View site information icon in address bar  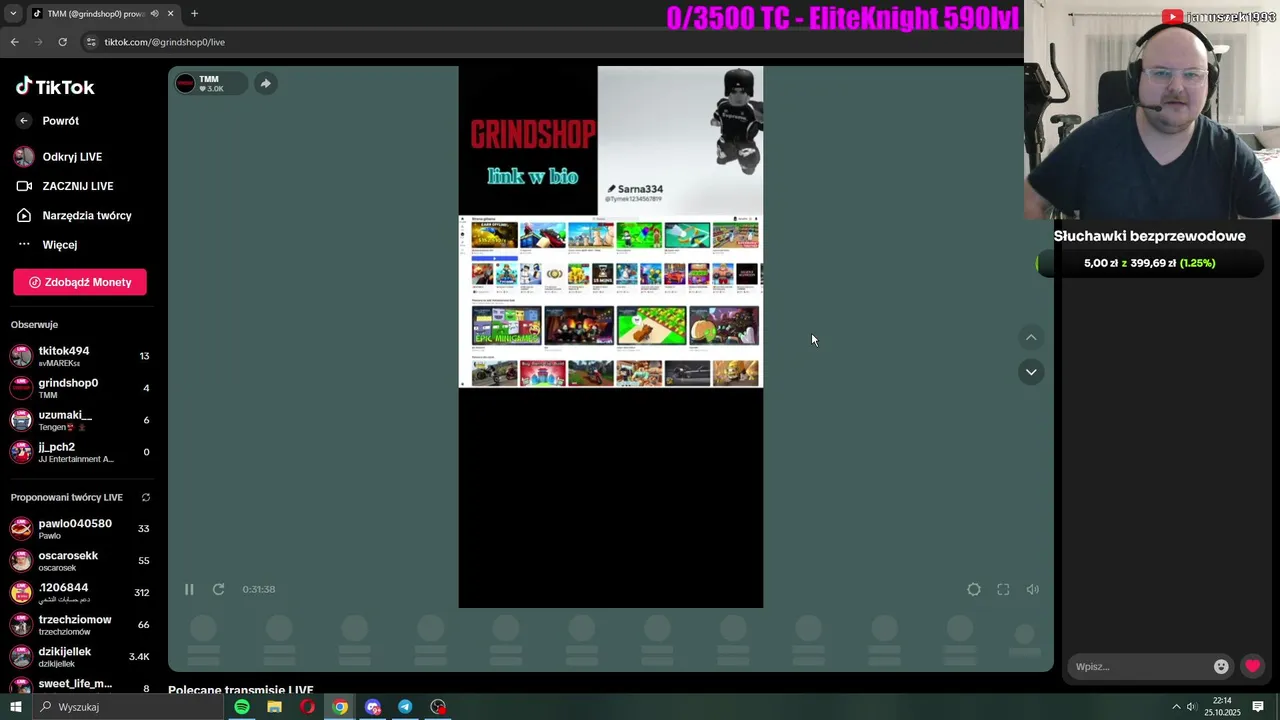tap(91, 42)
